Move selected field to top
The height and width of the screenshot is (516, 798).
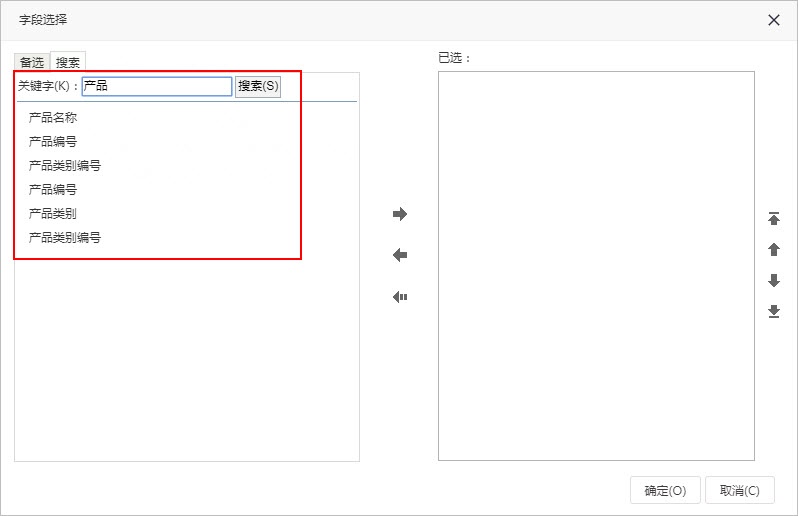(774, 218)
